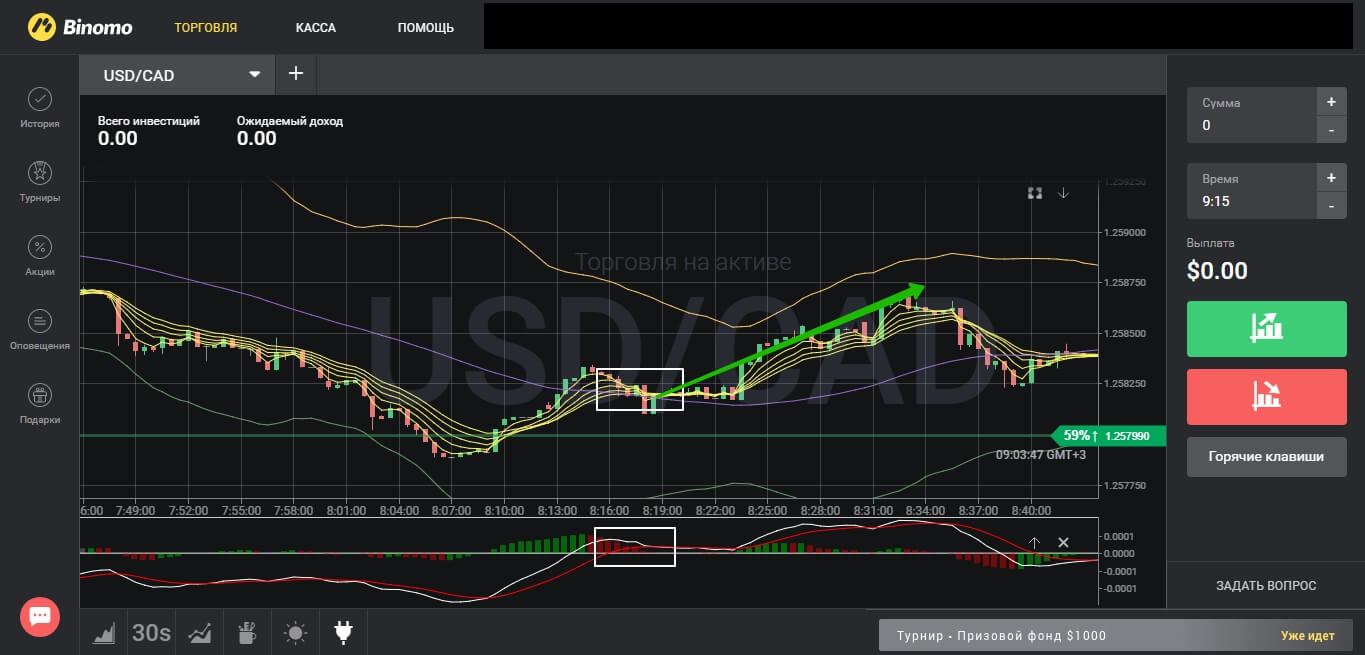Open Оповещения notifications in sidebar
The image size is (1365, 655).
tap(39, 329)
